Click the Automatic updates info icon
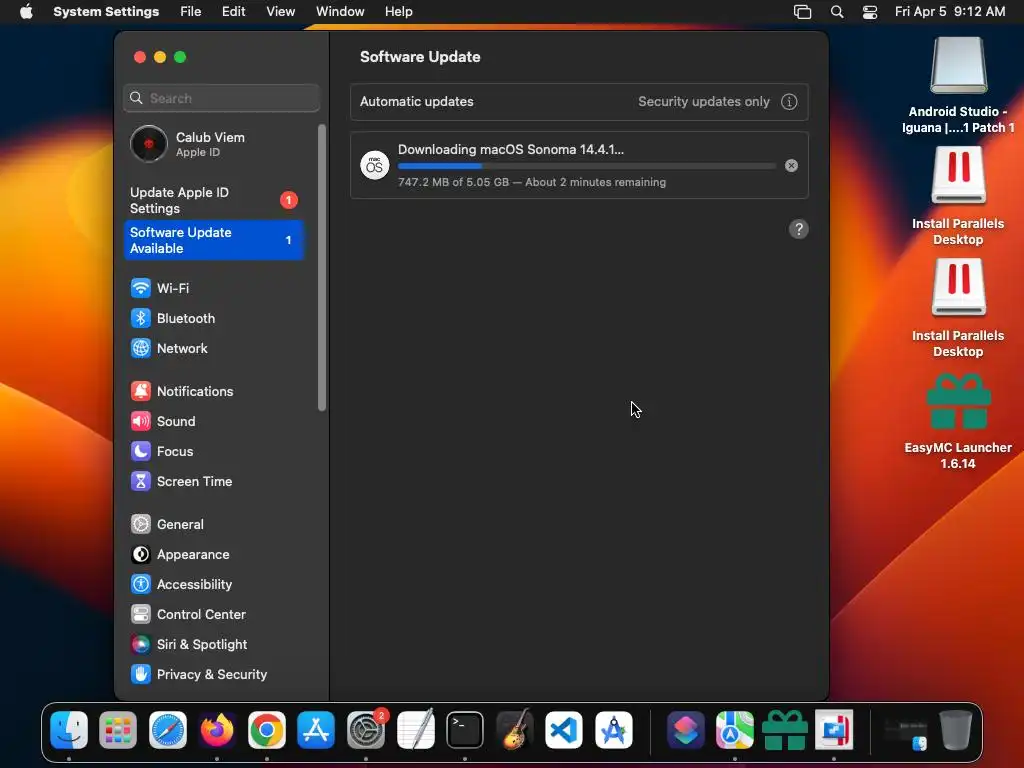 789,102
